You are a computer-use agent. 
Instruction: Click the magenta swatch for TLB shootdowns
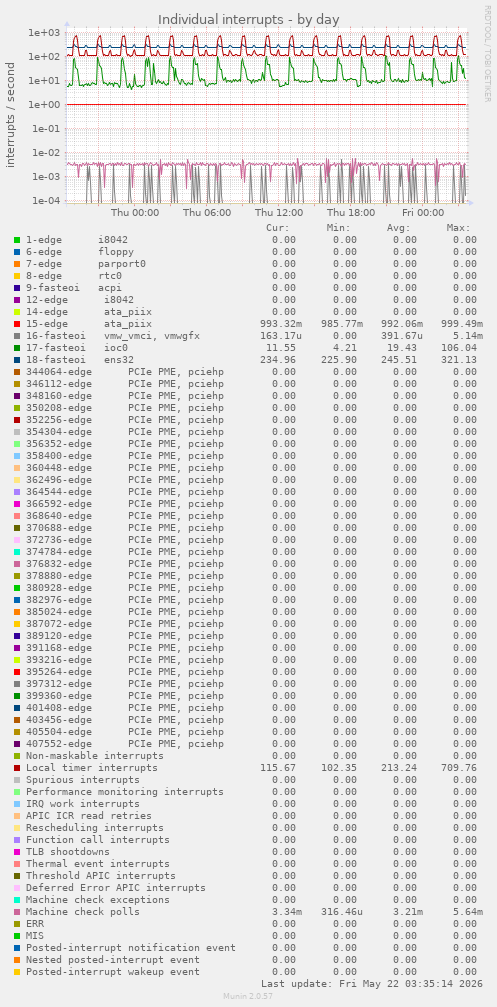(x=17, y=852)
